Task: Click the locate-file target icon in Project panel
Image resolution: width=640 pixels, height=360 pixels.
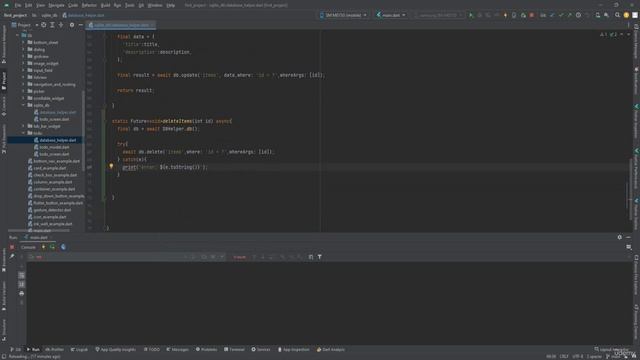Action: point(44,25)
